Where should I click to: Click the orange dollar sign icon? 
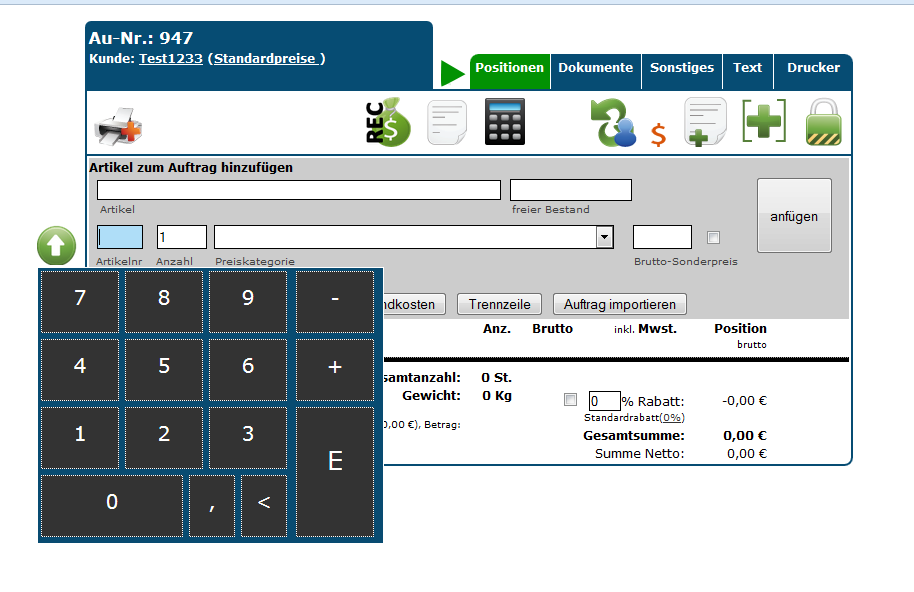point(658,133)
